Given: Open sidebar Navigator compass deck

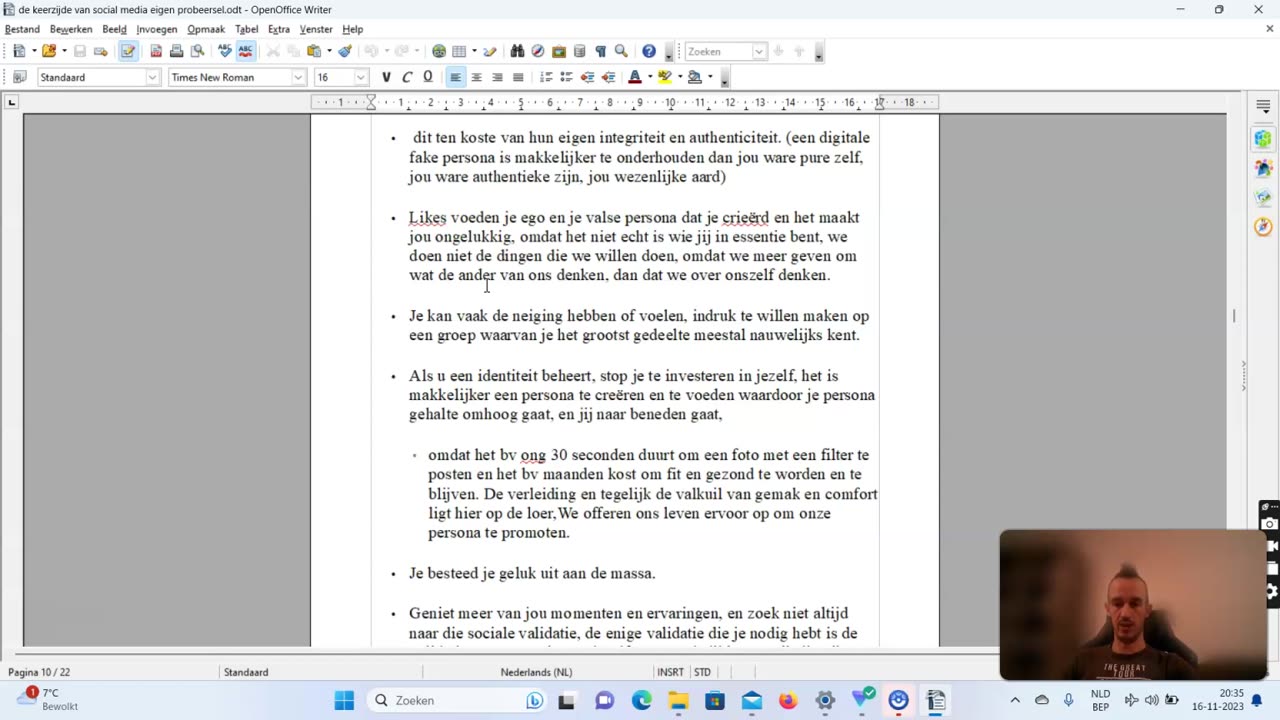Looking at the screenshot, I should click(x=1263, y=227).
